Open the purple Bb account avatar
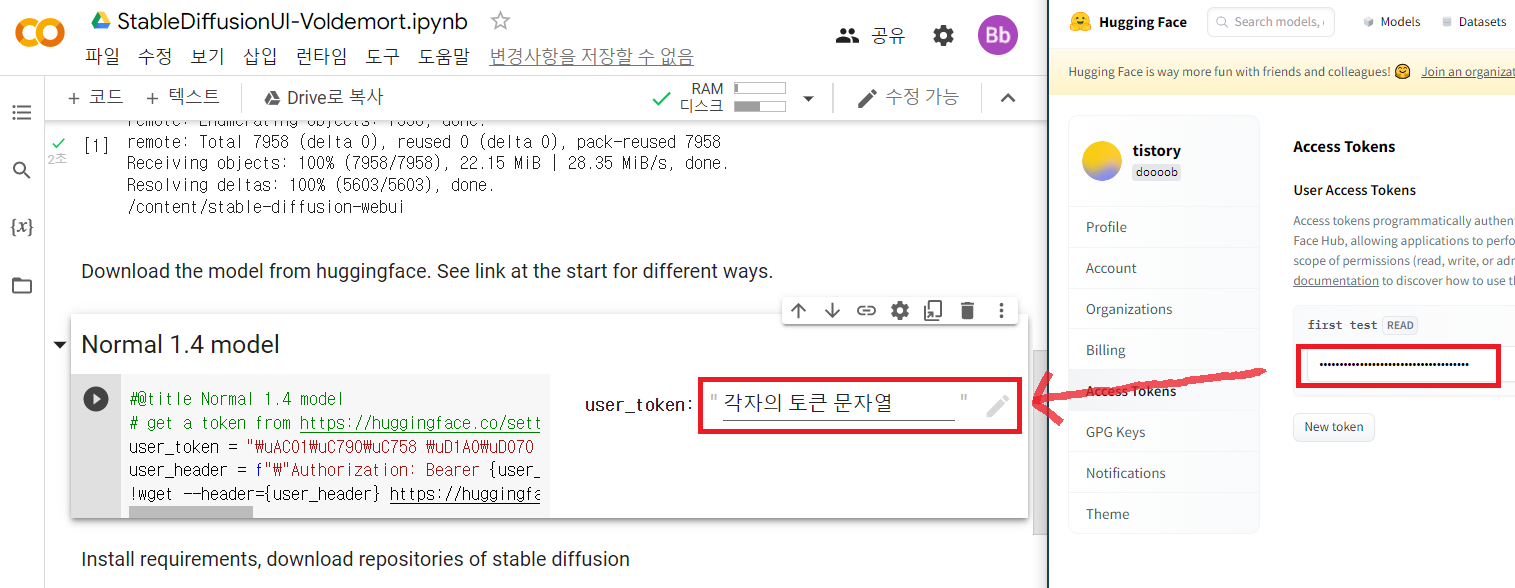The width and height of the screenshot is (1515, 588). (997, 36)
